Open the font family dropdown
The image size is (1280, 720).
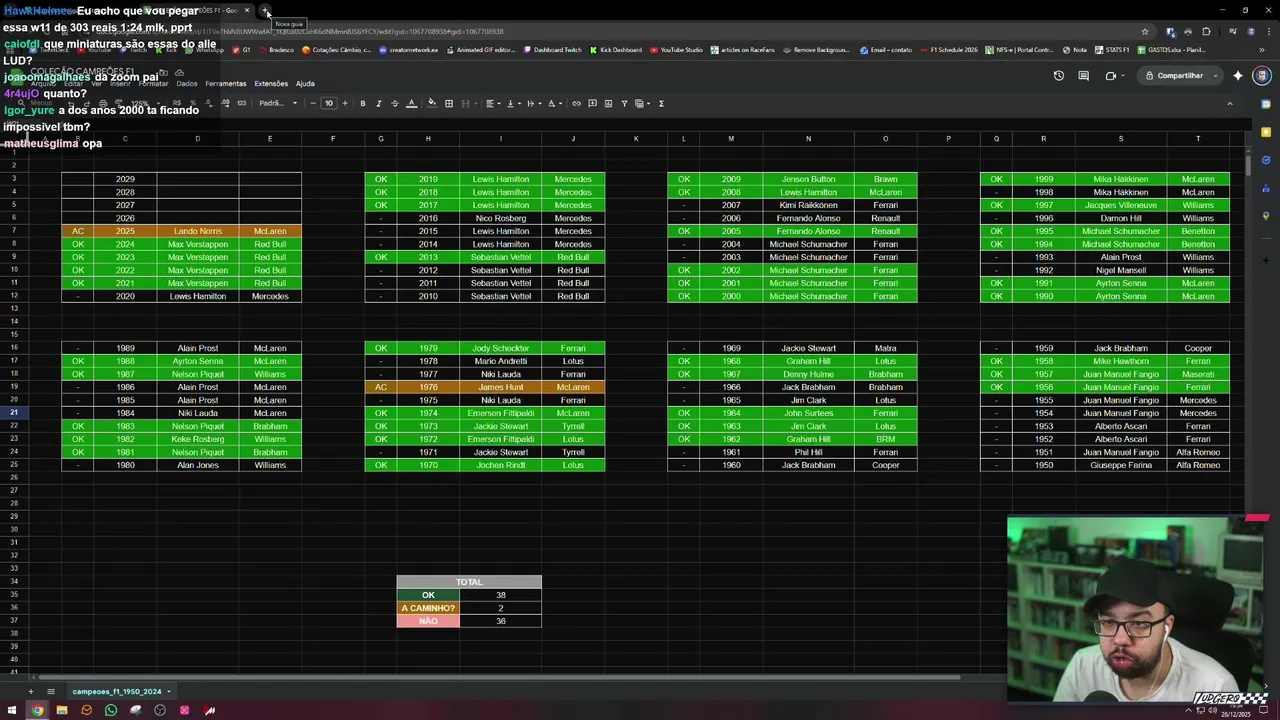pos(278,103)
